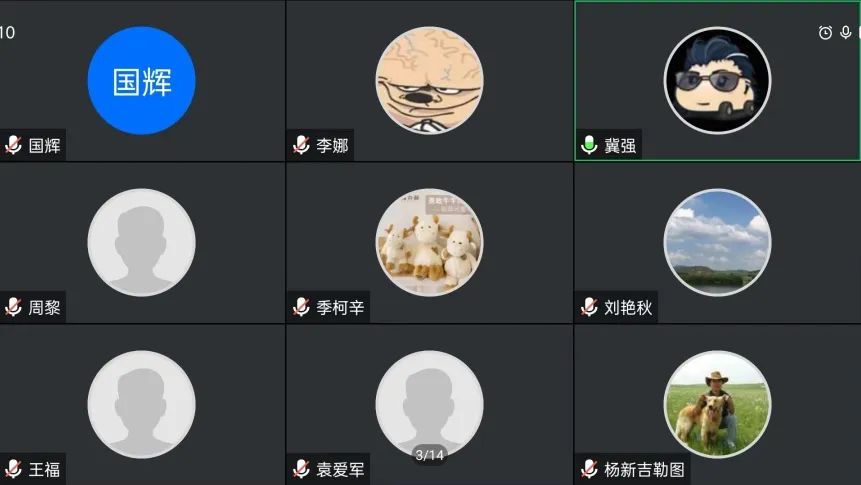Click the microphone status icon in the top right
This screenshot has width=861, height=485.
846,33
